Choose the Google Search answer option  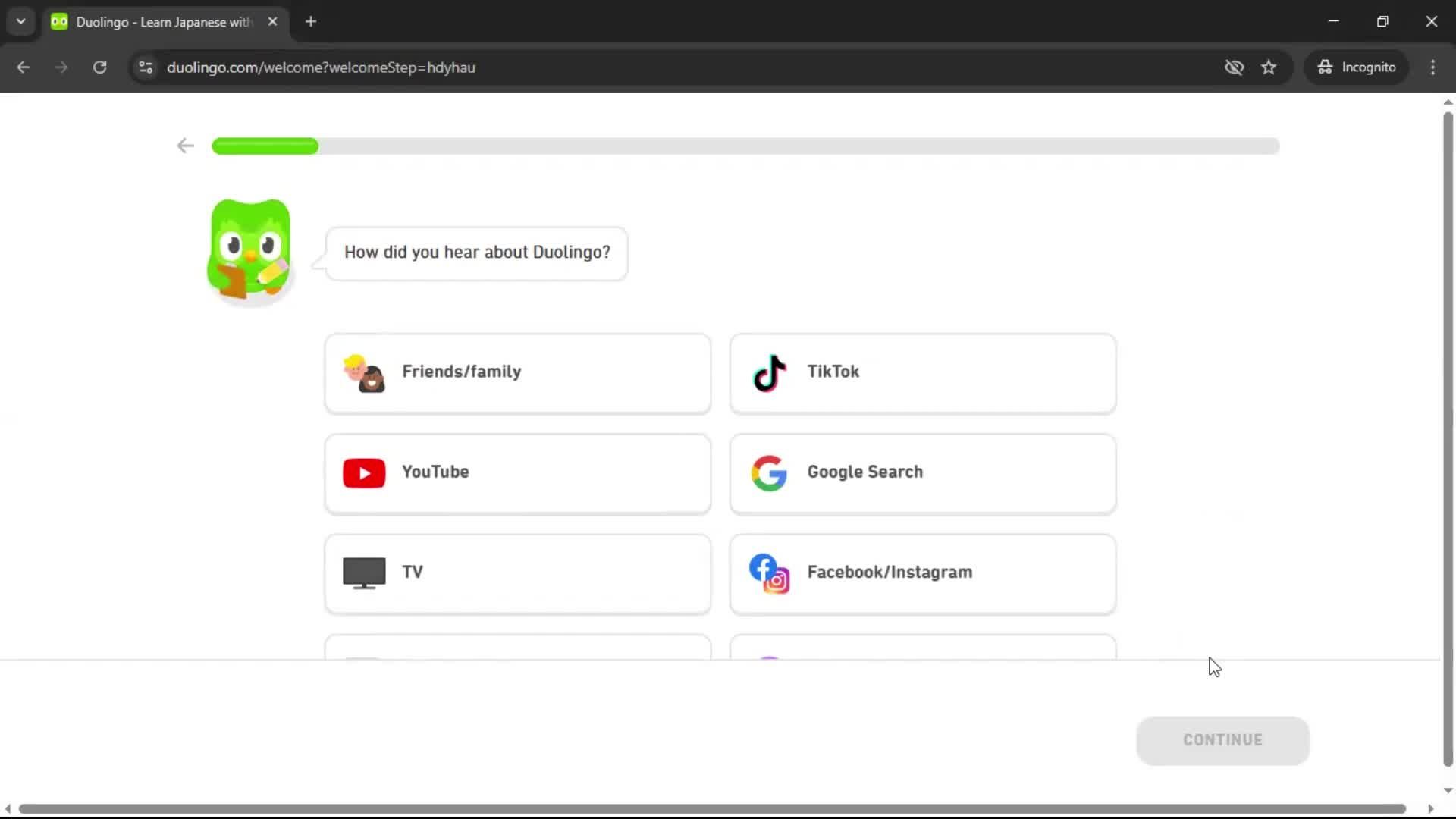point(922,473)
